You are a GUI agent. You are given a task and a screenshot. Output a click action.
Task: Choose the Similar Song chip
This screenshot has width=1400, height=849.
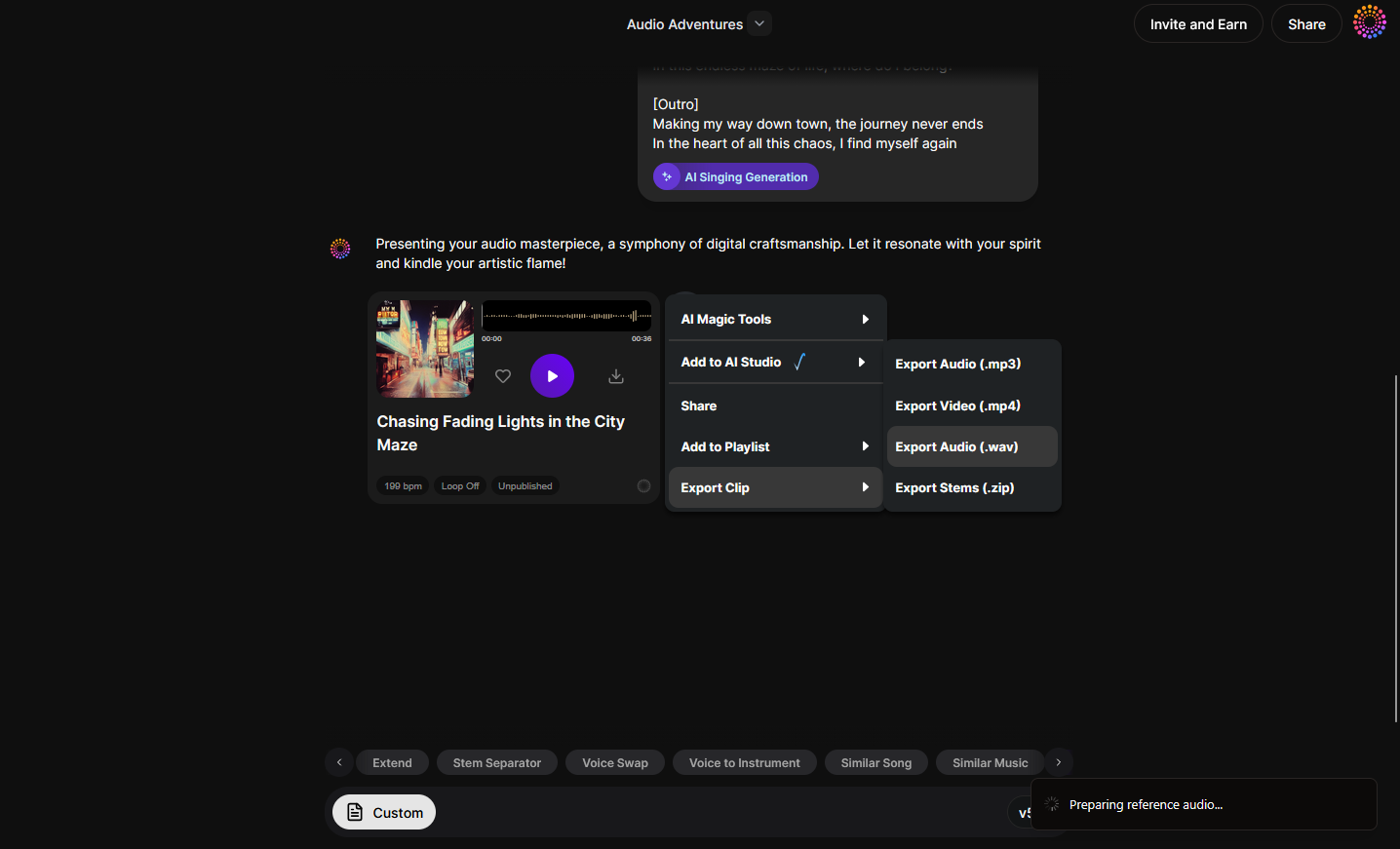point(876,762)
